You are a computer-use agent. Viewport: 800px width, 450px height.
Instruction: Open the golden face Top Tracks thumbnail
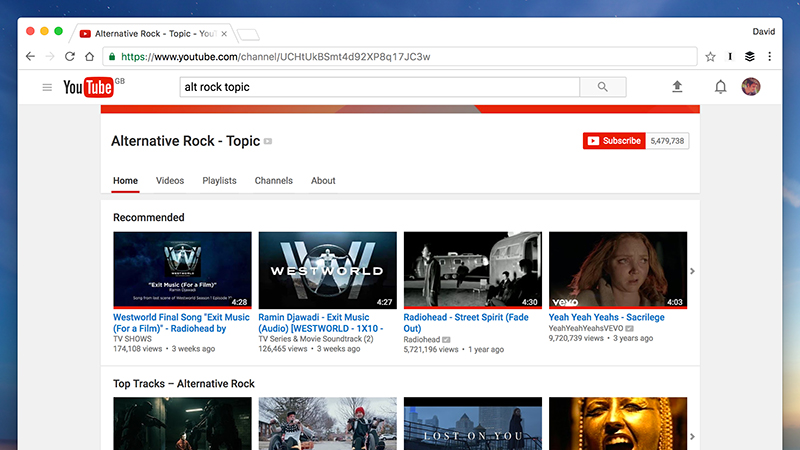tap(618, 423)
